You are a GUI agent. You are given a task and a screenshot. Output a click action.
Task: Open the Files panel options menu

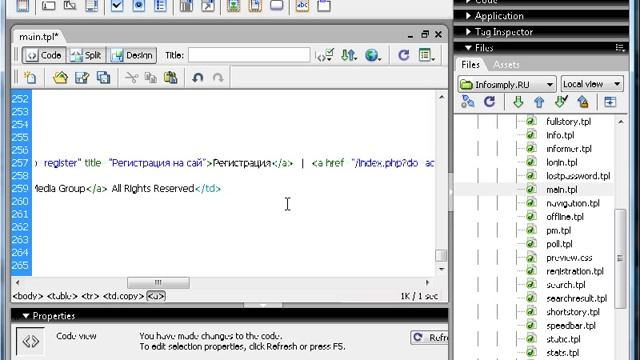point(620,48)
